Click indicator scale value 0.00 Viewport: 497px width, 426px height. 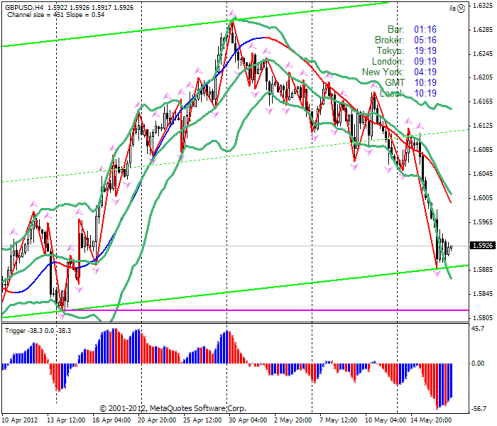point(478,363)
